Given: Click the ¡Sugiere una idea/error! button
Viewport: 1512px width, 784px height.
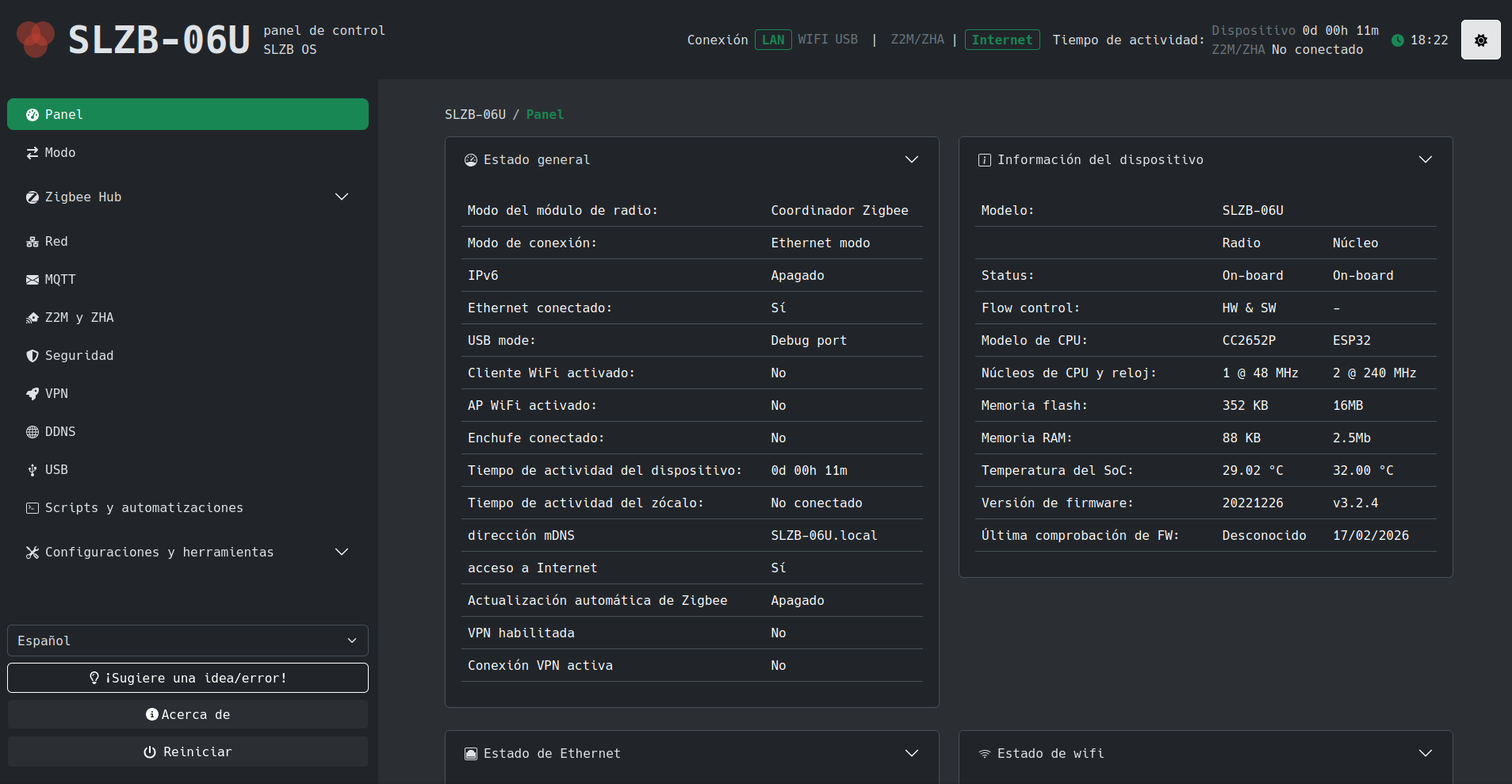Looking at the screenshot, I should click(187, 678).
